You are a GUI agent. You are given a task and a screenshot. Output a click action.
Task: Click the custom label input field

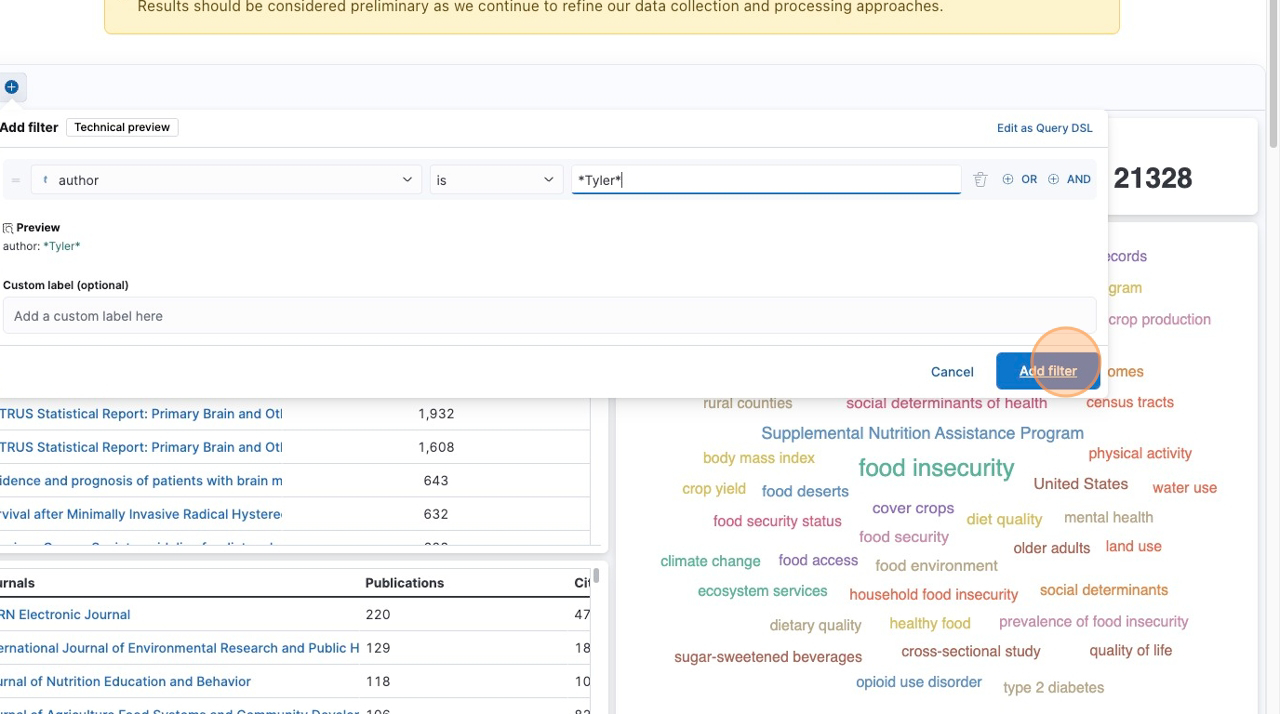[549, 316]
